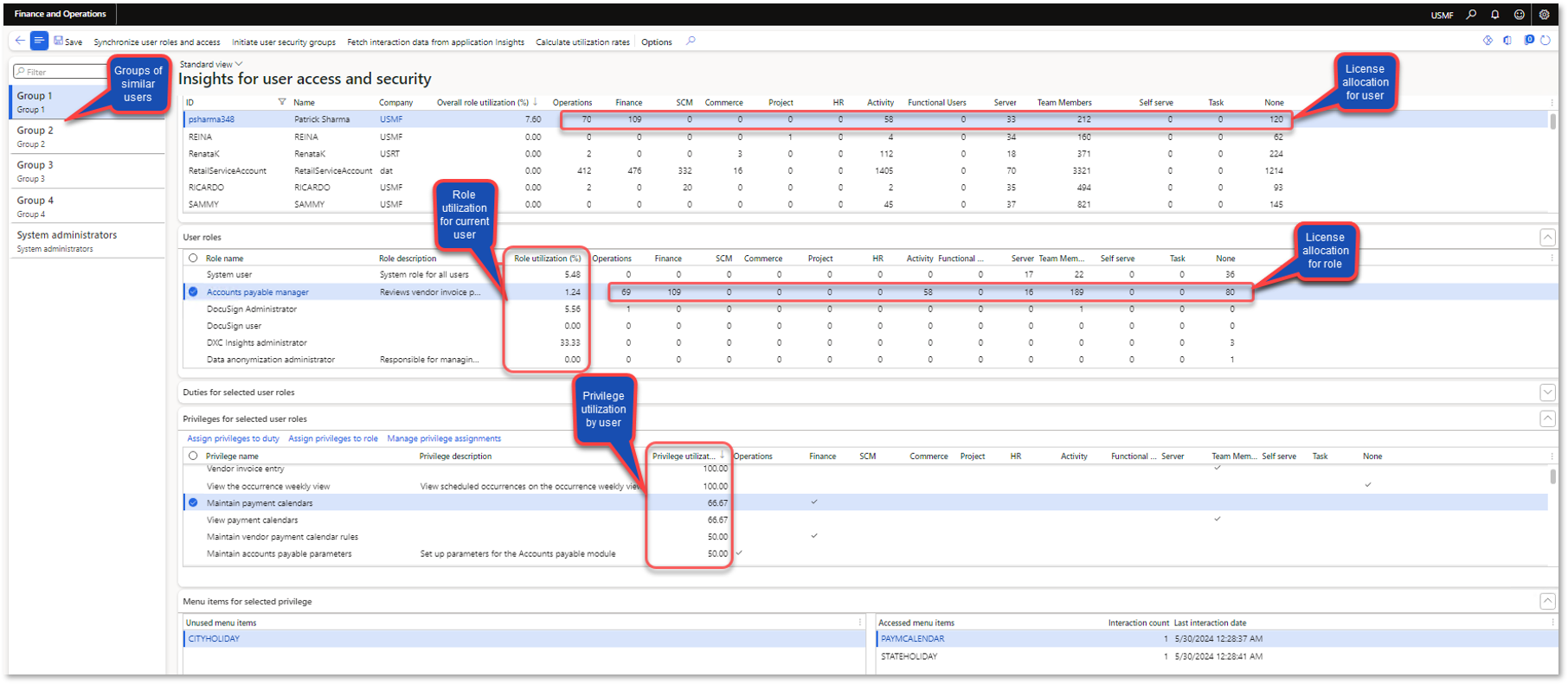
Task: Open the CITYHOLIDAY unused menu item
Action: pos(214,638)
